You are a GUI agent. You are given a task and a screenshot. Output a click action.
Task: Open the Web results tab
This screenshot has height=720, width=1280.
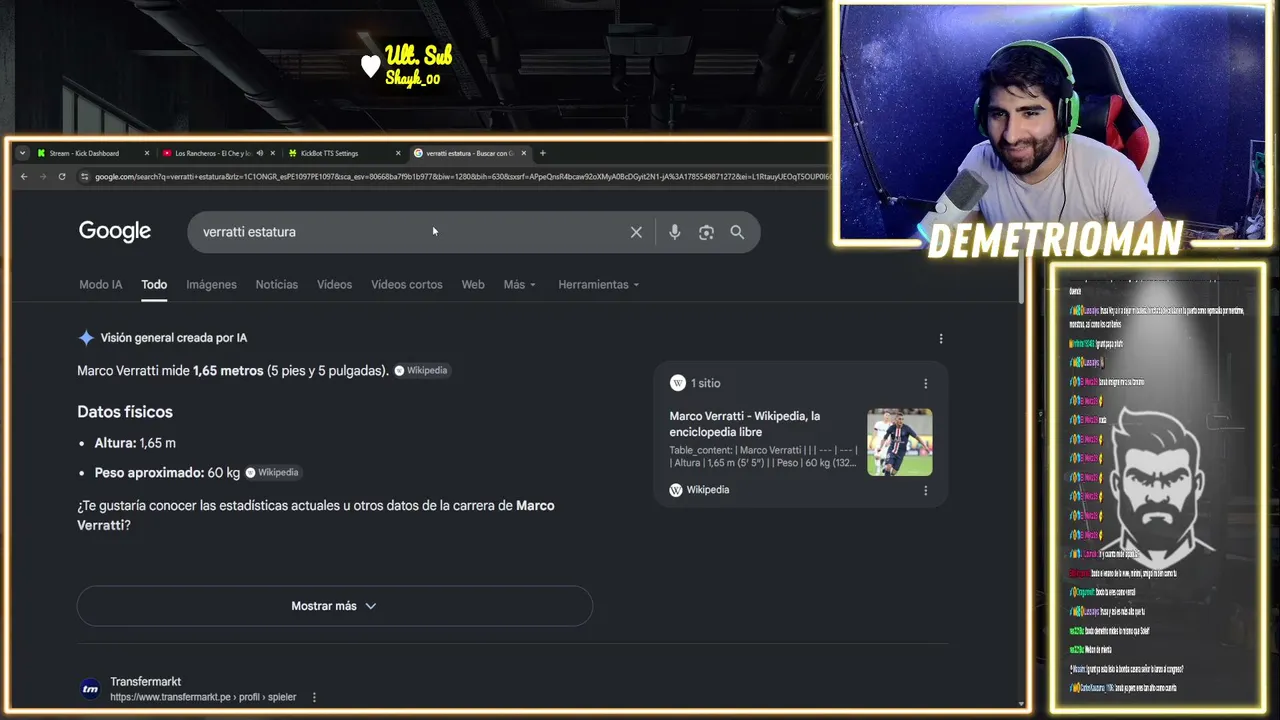click(473, 285)
